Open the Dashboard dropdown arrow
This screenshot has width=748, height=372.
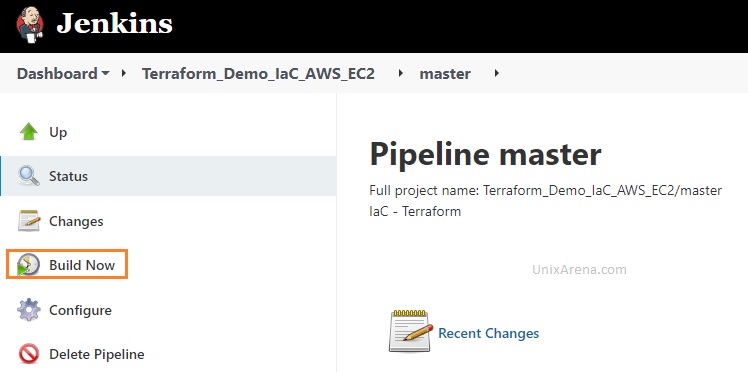[x=105, y=73]
